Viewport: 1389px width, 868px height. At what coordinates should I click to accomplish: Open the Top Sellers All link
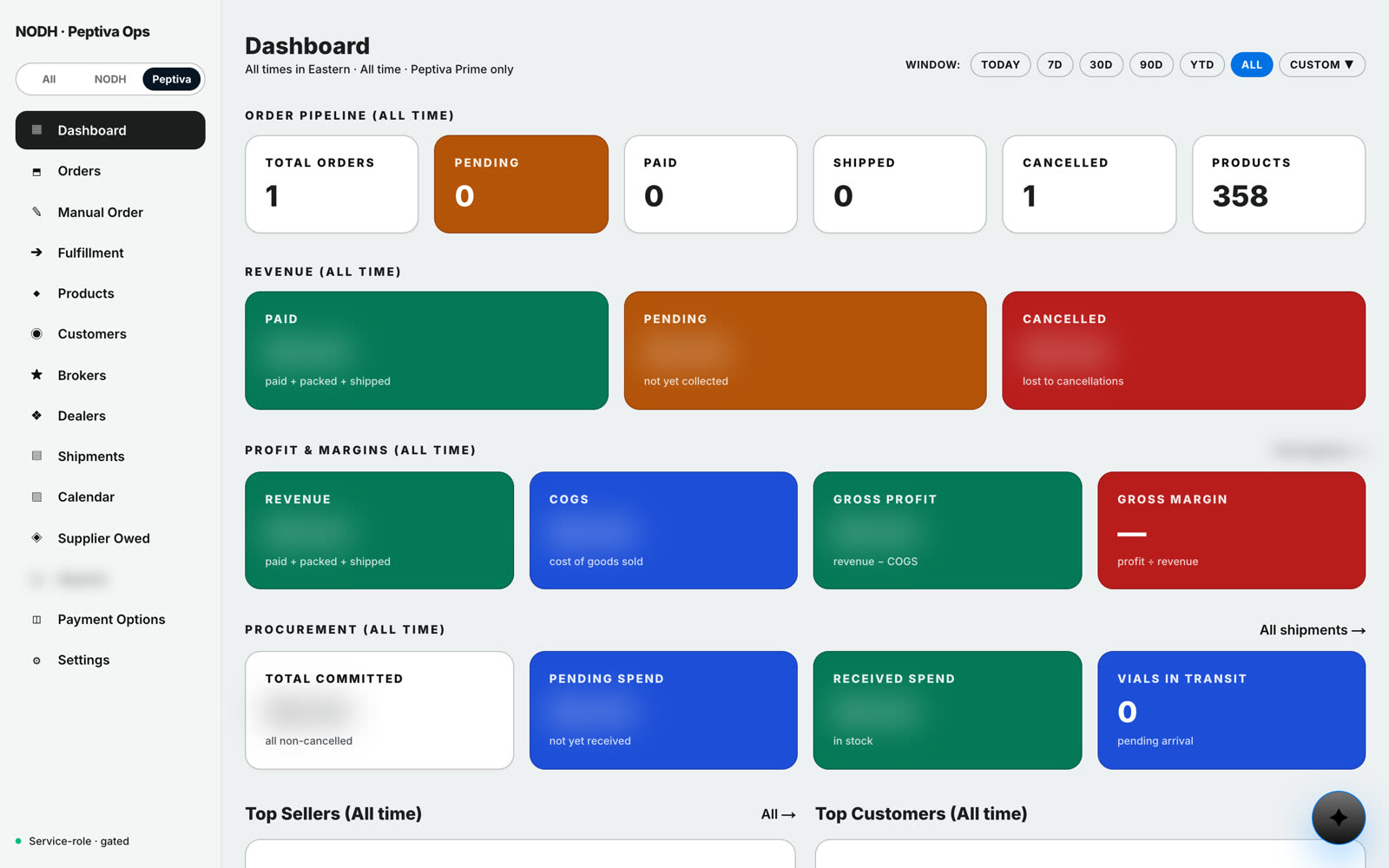click(778, 814)
